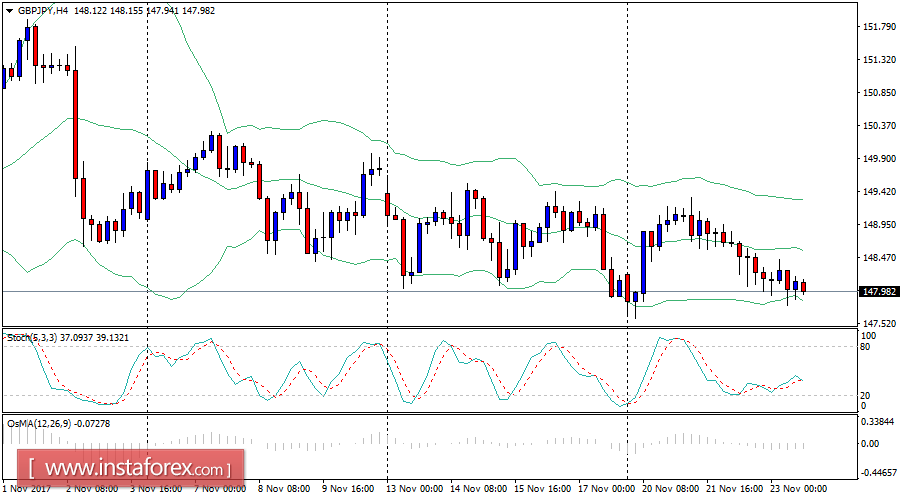Screen dimensions: 900x500
Task: Select the 23 Nov 00:00 time label
Action: [x=798, y=489]
